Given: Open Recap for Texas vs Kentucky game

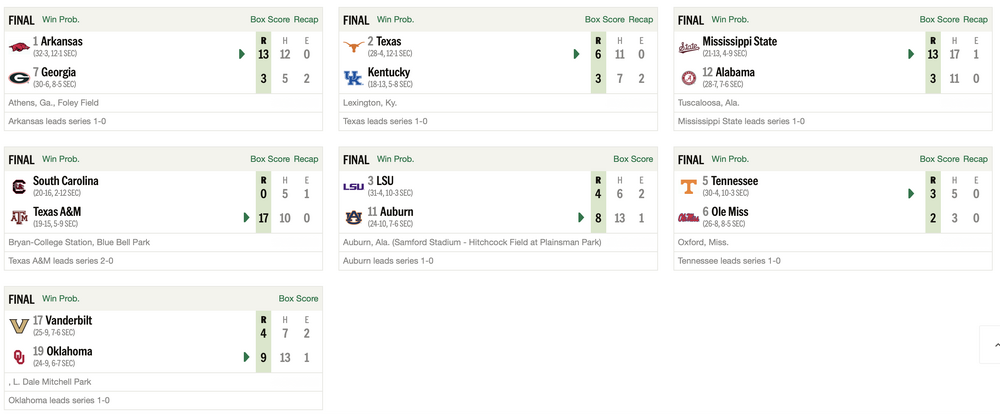Looking at the screenshot, I should click(641, 19).
